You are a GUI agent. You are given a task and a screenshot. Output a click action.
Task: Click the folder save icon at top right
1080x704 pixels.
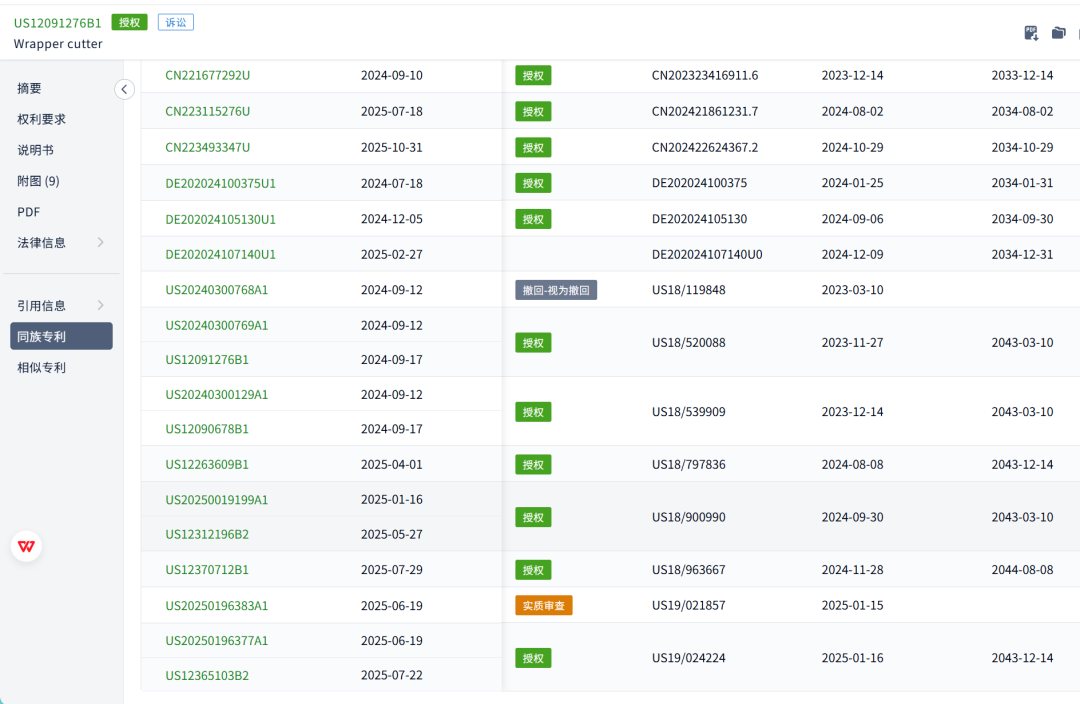1059,32
